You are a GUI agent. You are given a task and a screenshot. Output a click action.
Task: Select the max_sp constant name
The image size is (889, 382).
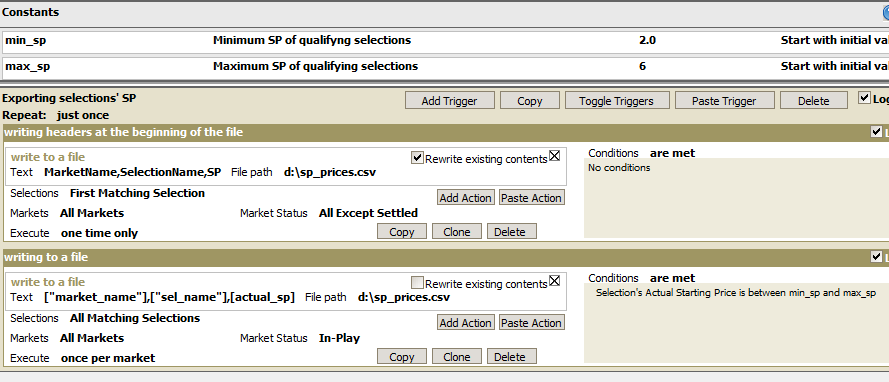[28, 66]
